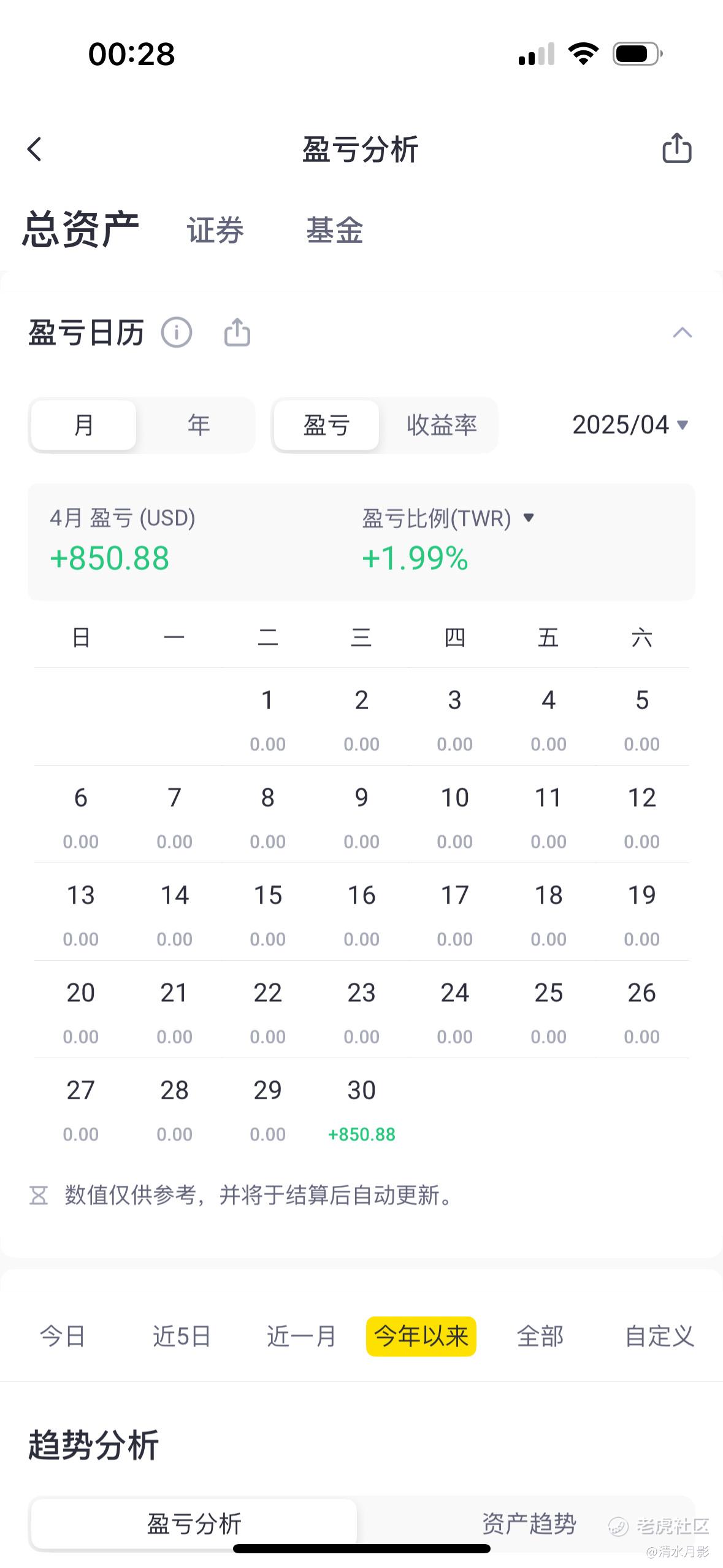Tap the hourglass icon beside the disclaimer

pyautogui.click(x=39, y=1195)
